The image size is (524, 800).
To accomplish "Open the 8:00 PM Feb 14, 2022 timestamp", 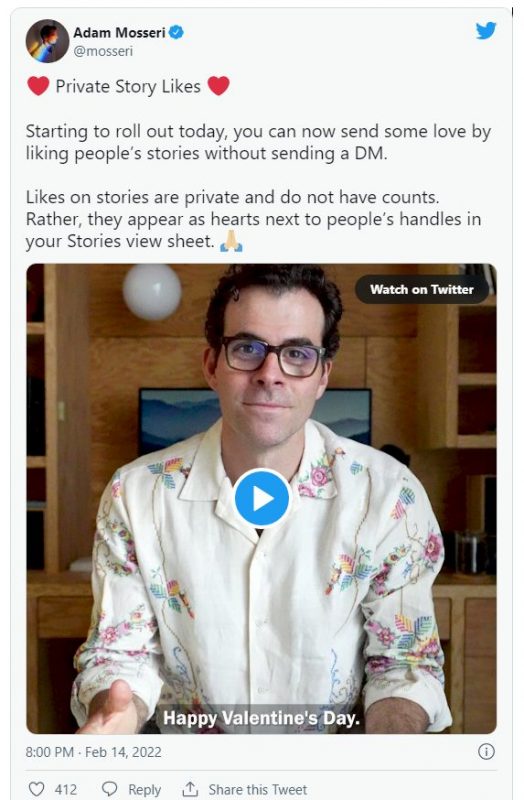I will 93,752.
